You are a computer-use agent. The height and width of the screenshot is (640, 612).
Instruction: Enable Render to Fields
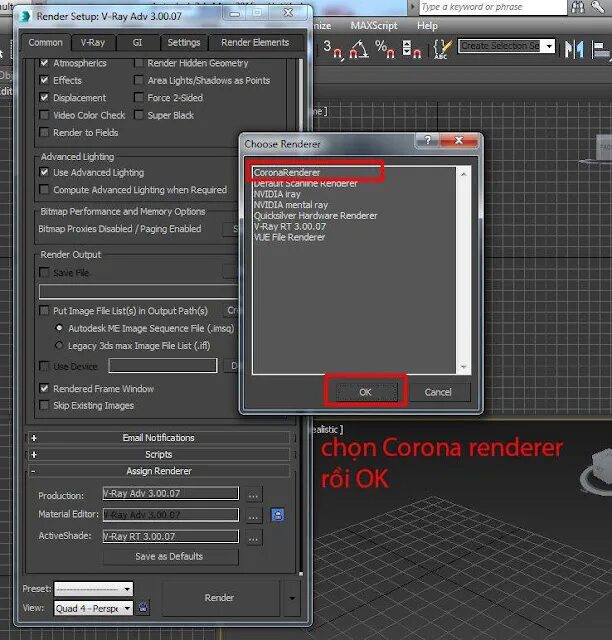click(45, 132)
